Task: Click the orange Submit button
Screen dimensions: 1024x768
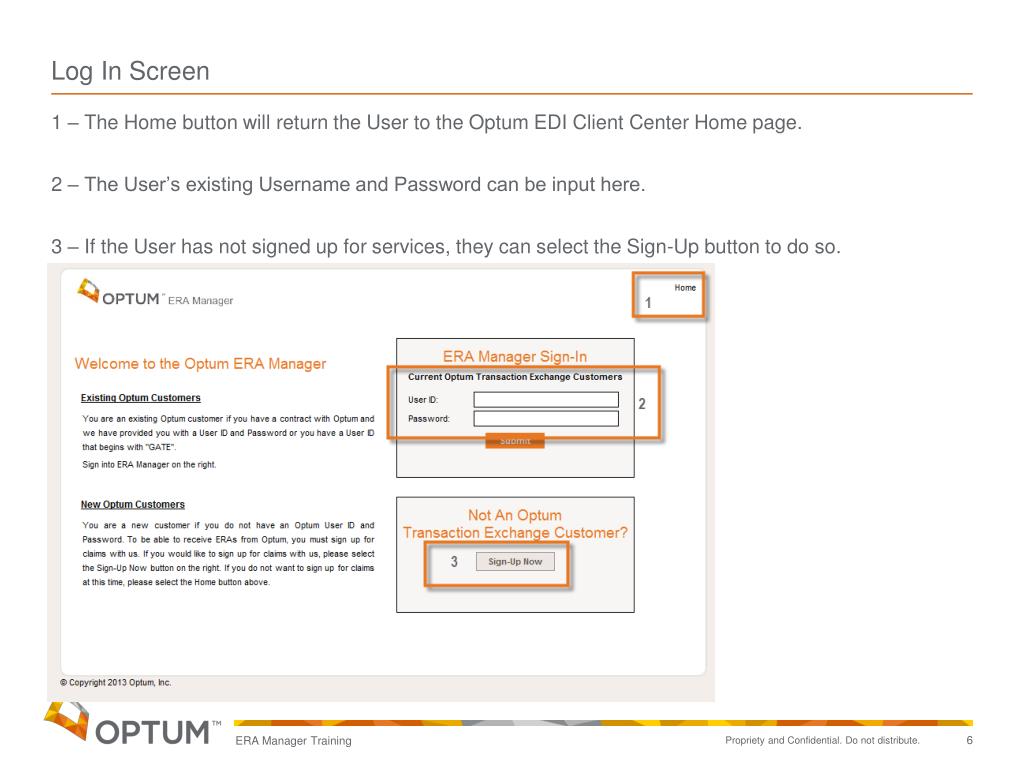Action: click(515, 441)
